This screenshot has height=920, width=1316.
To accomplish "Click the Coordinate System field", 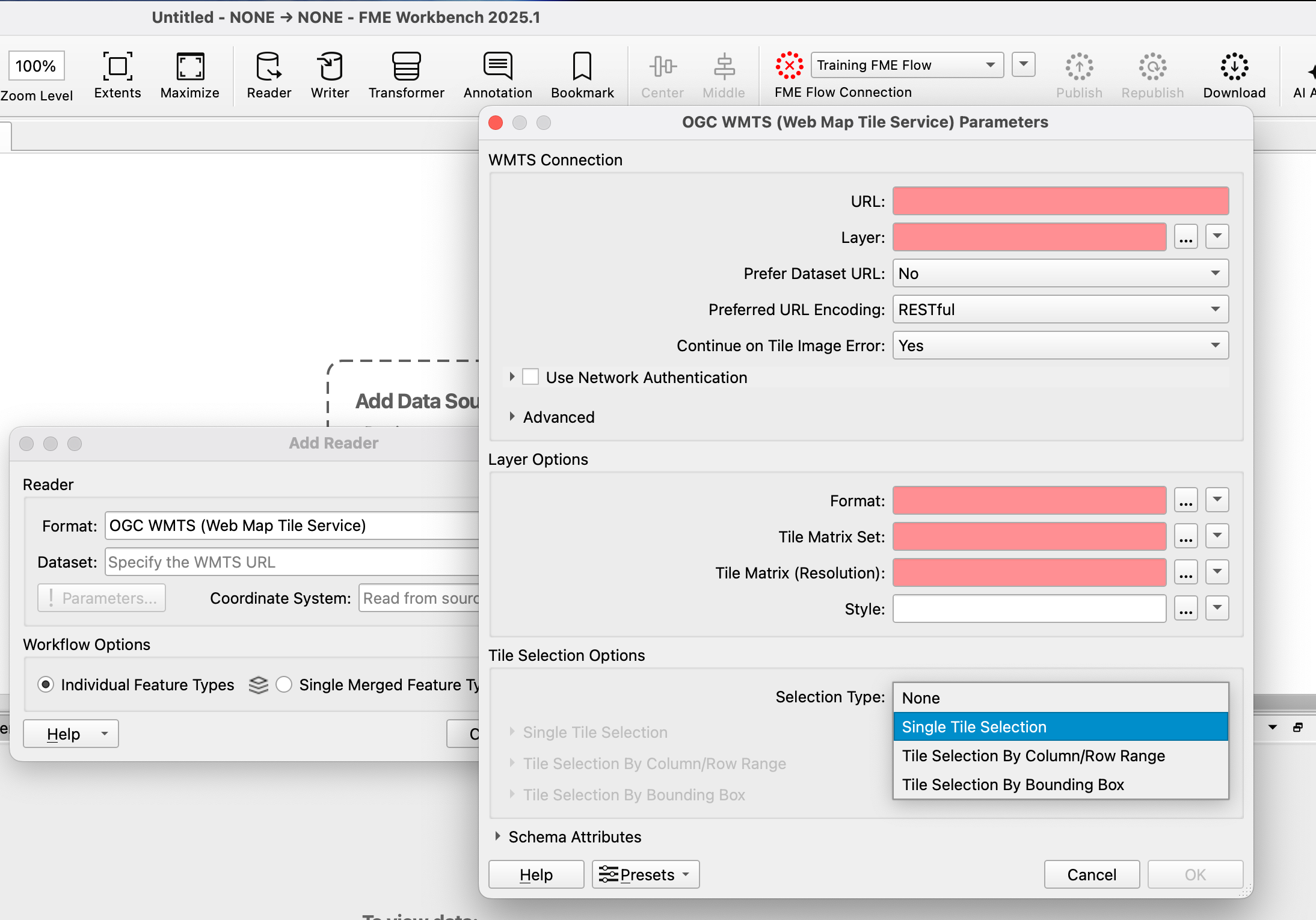I will [x=419, y=598].
